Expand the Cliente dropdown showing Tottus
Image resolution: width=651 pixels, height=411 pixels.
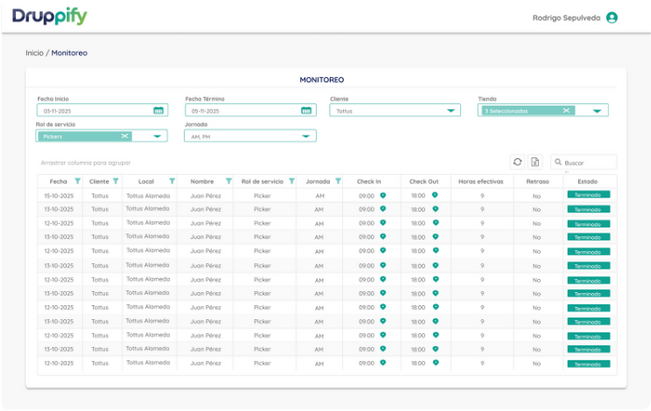click(x=395, y=110)
